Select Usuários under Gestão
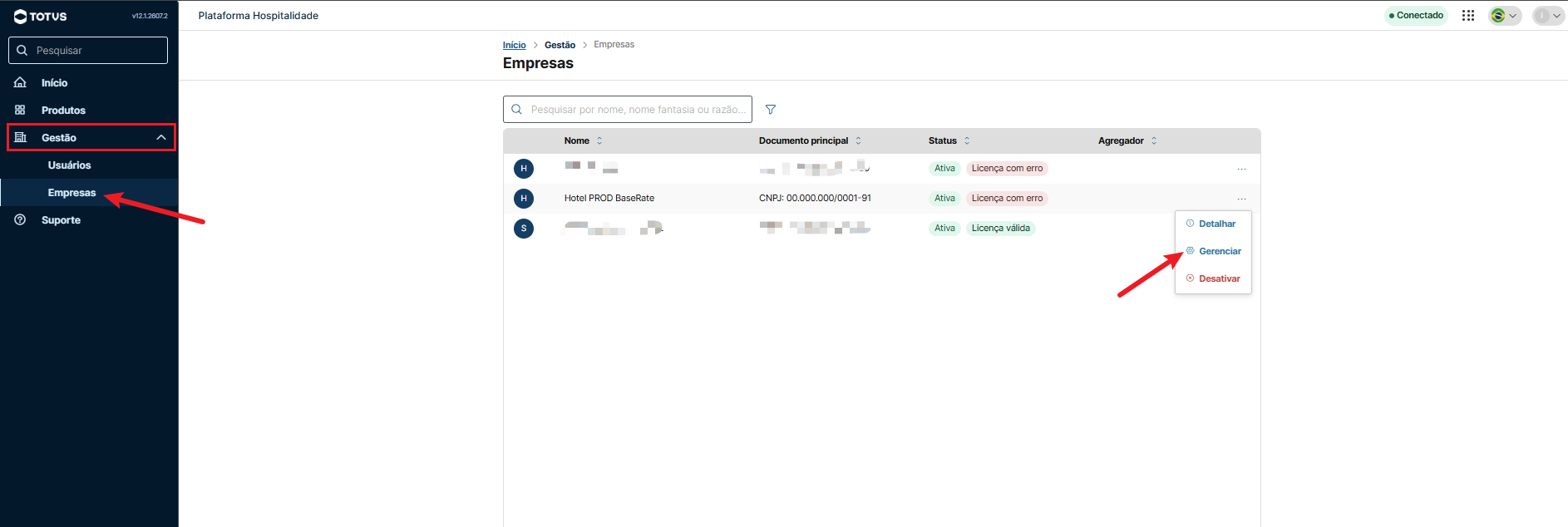The image size is (1568, 527). [69, 165]
